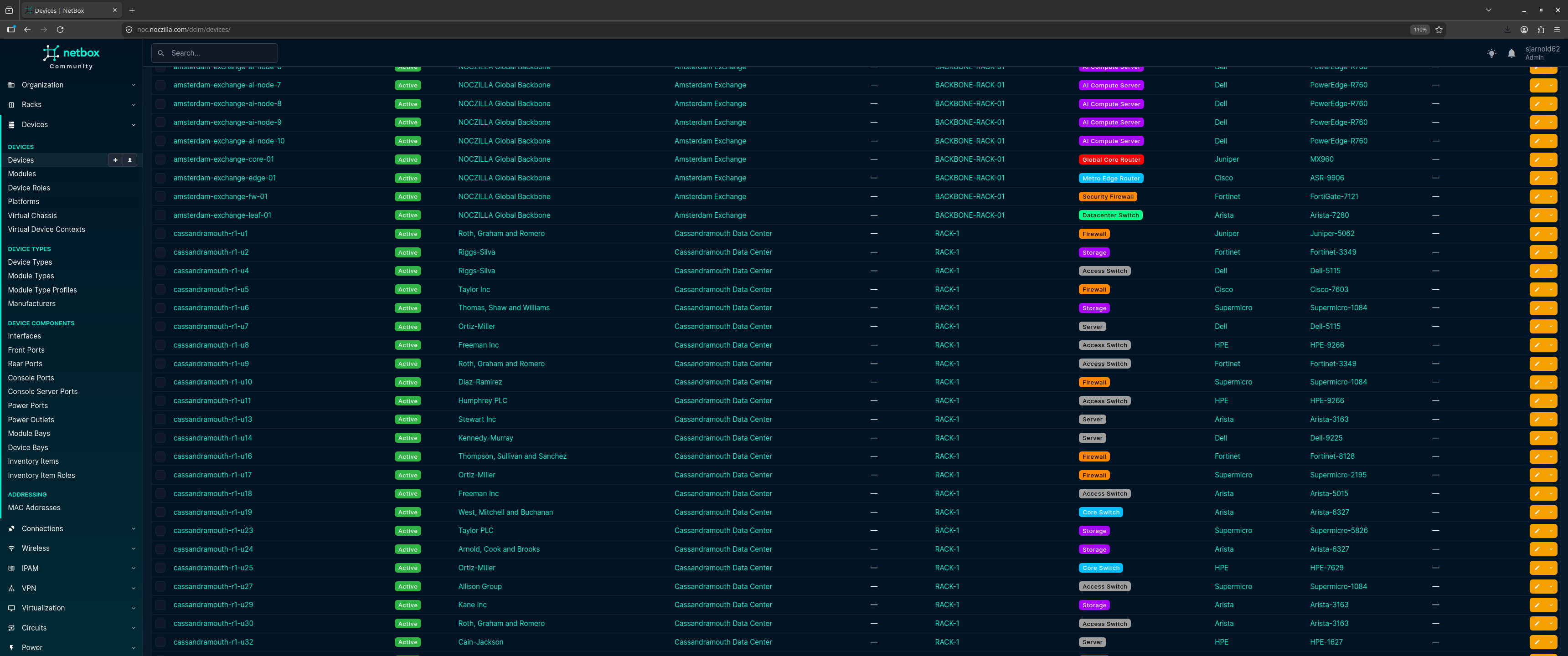Open Platforms in the sidebar

[24, 201]
